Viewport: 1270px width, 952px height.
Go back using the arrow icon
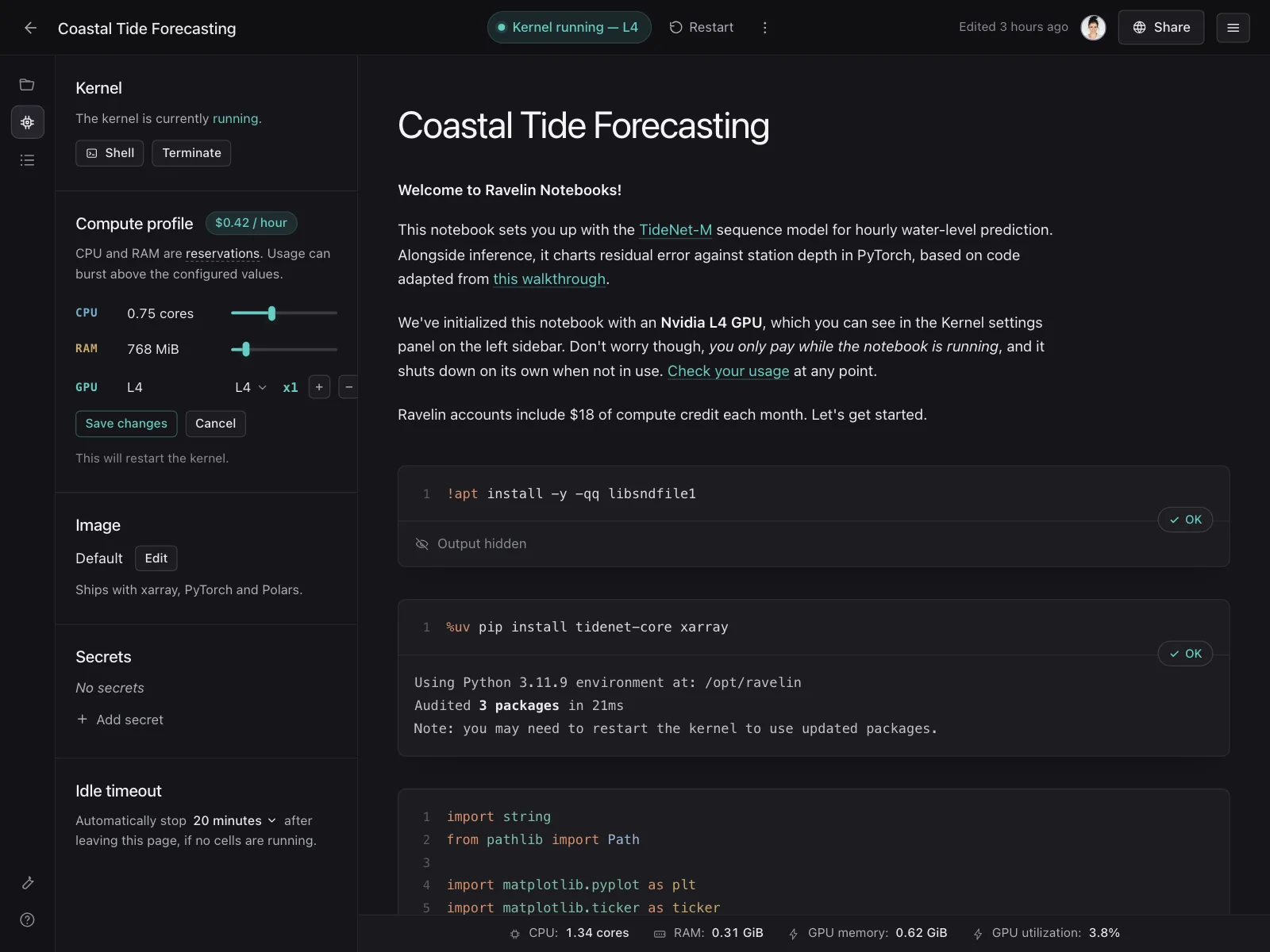(31, 28)
